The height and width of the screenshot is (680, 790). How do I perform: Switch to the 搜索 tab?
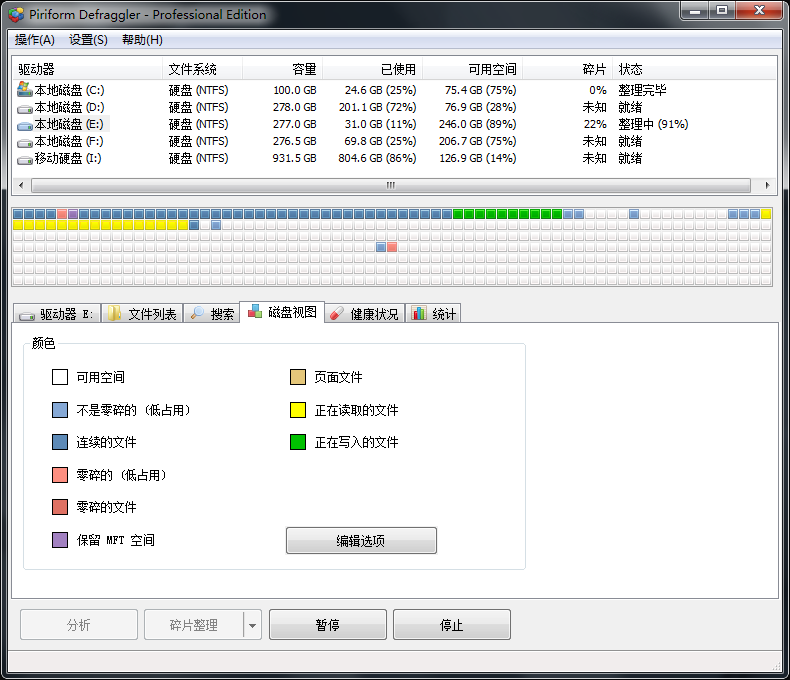(x=212, y=313)
